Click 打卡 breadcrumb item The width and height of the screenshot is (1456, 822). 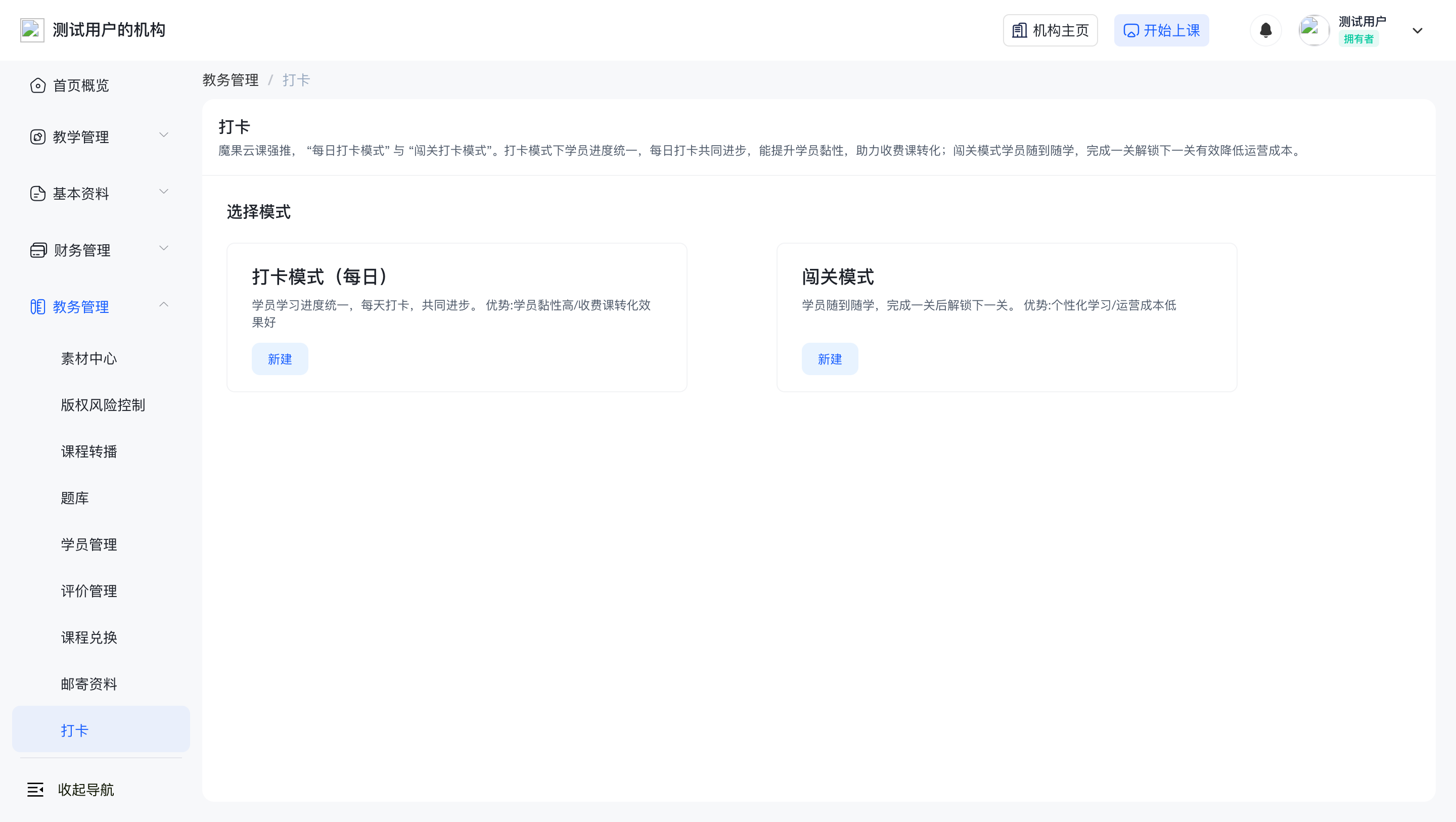point(296,80)
